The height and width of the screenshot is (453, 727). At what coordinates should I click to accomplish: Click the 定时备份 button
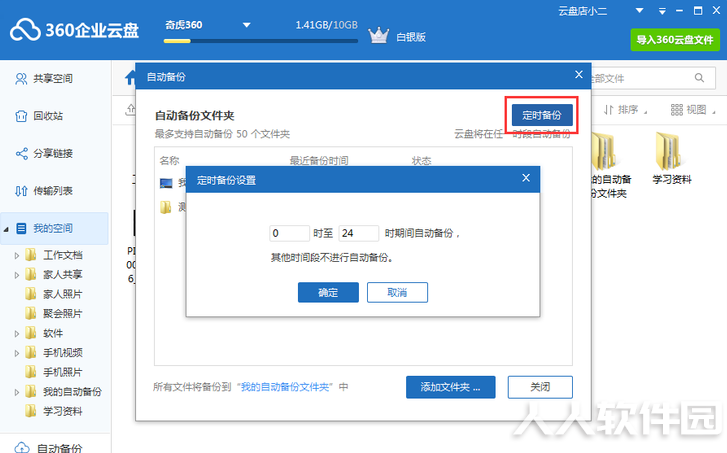point(542,115)
